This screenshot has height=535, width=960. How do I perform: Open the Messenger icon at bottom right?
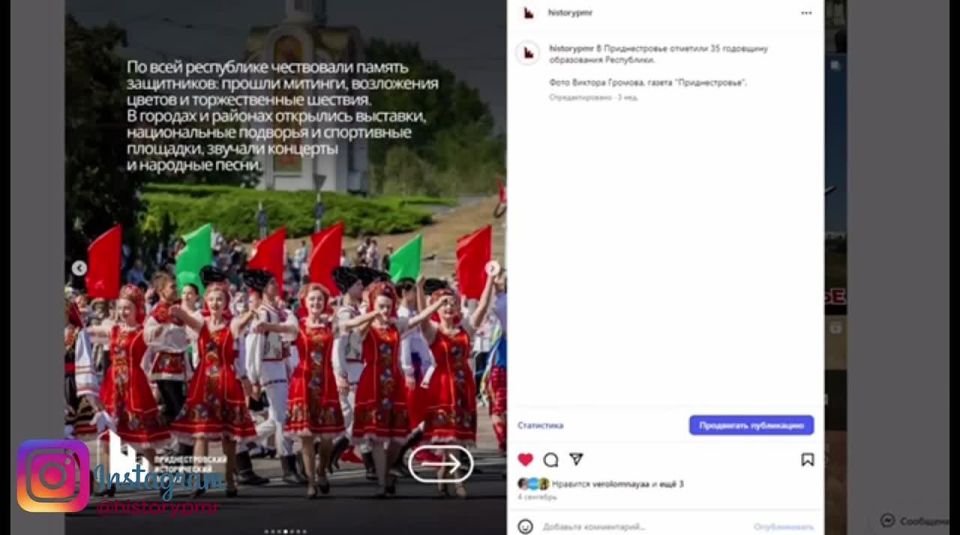coord(887,521)
